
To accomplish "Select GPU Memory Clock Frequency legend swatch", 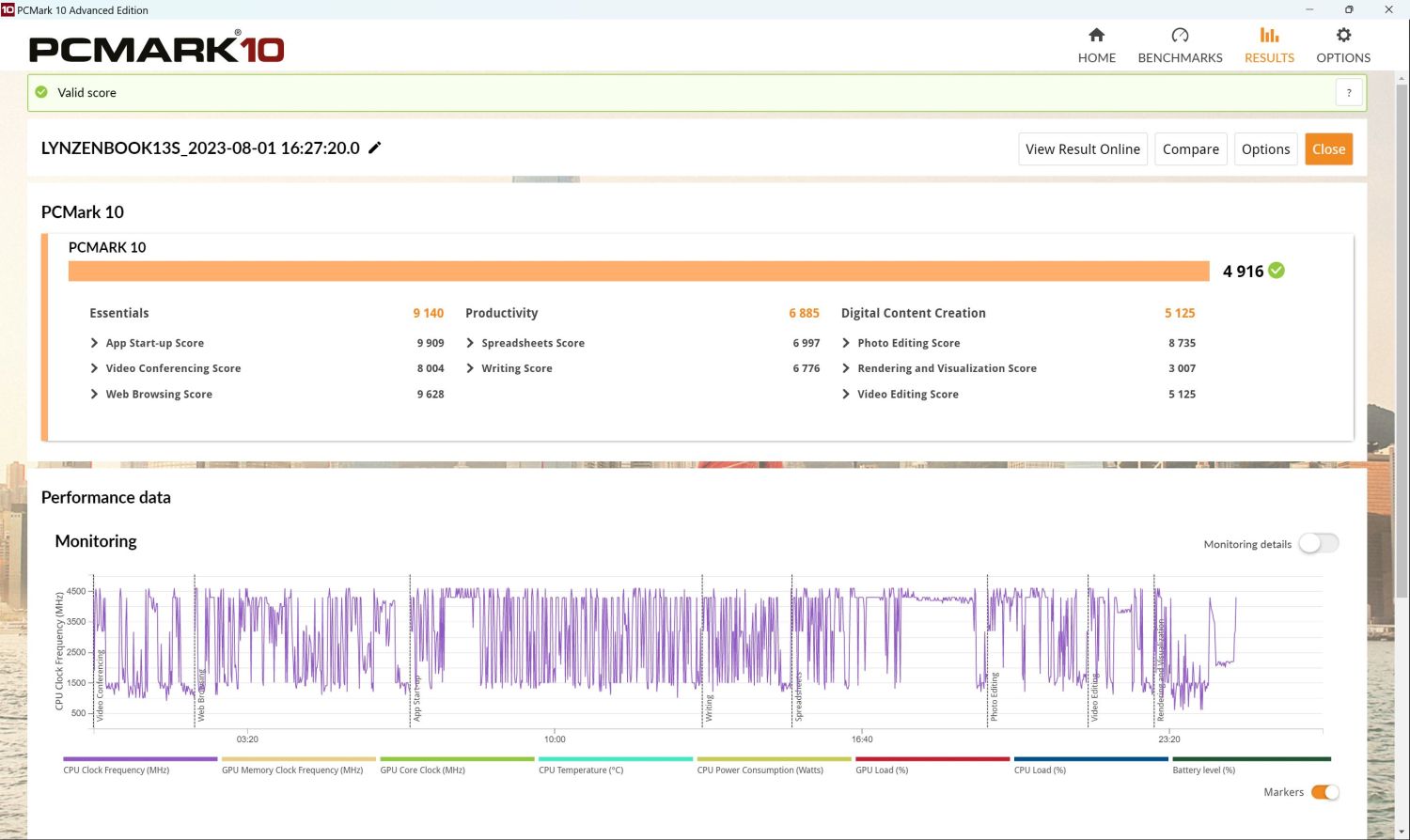I will coord(299,759).
